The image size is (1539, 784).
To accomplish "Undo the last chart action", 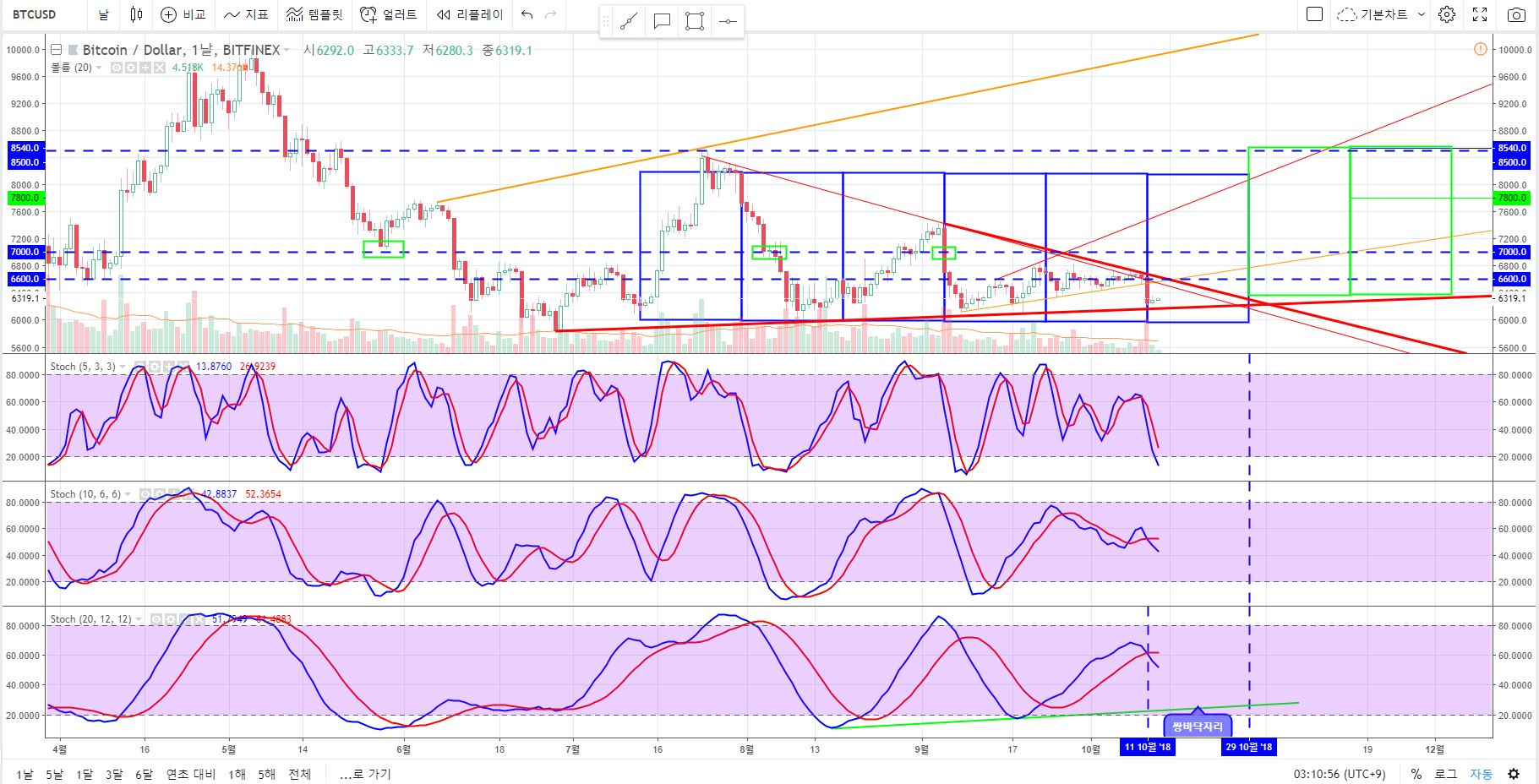I will pyautogui.click(x=527, y=14).
